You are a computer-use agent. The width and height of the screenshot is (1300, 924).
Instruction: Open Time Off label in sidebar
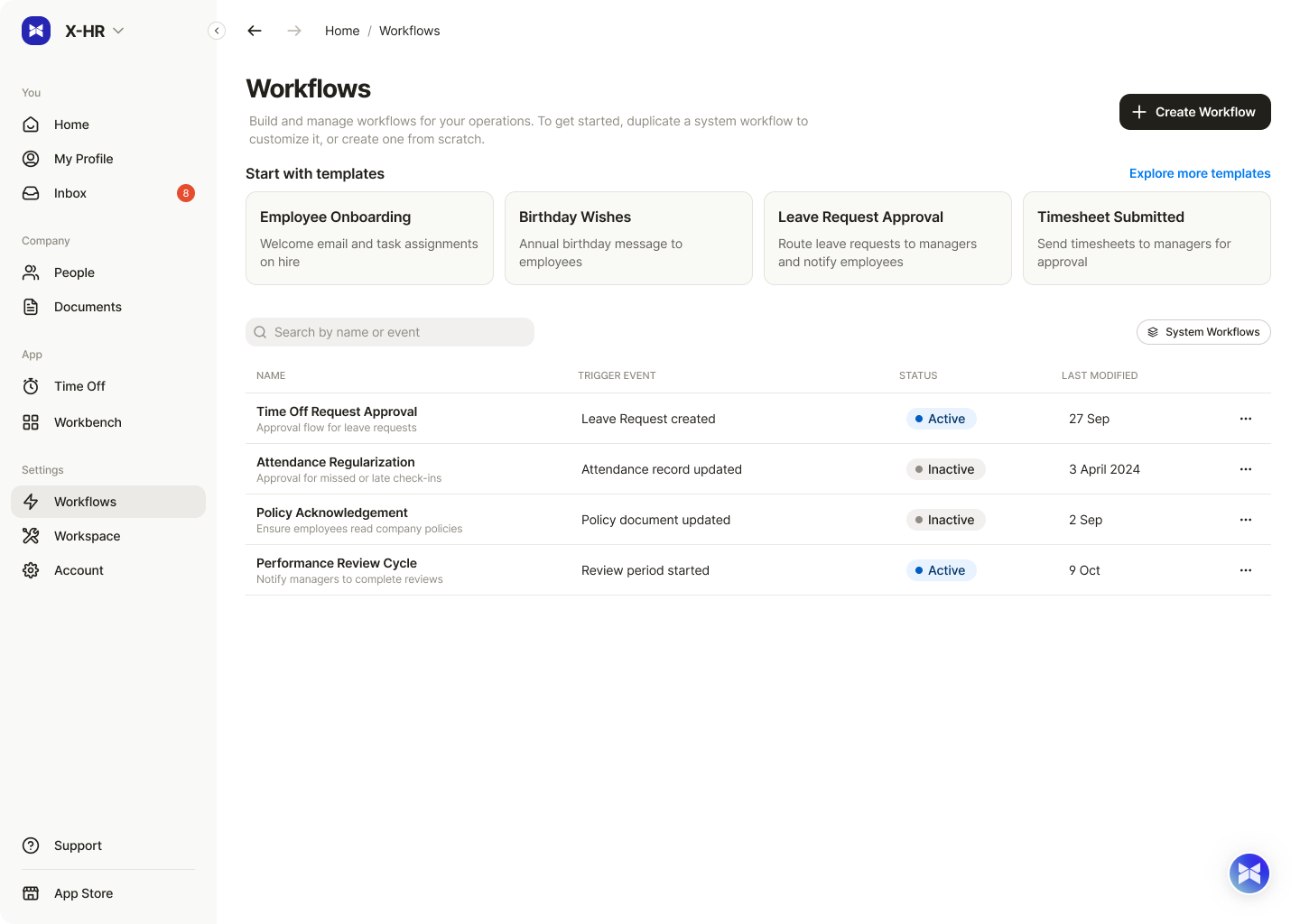[79, 386]
